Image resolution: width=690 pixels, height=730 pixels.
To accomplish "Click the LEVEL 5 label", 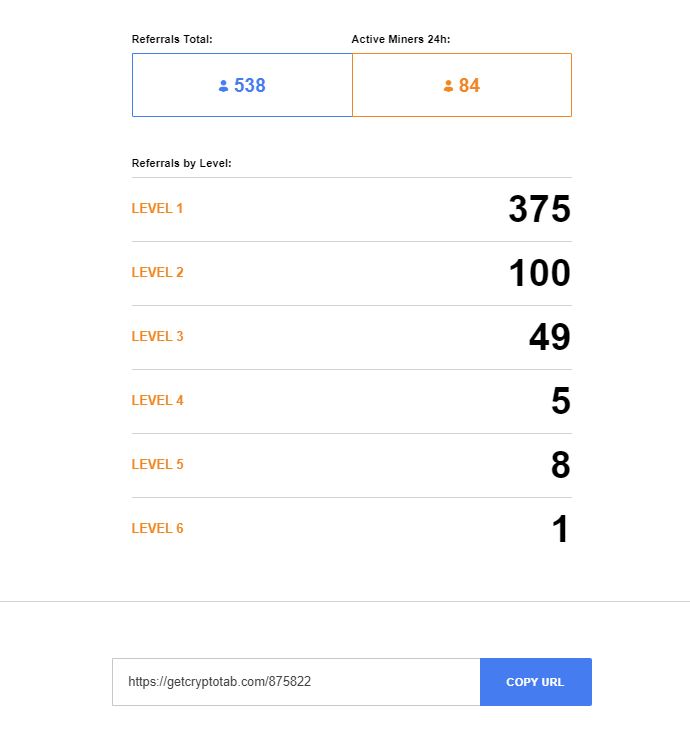I will 158,465.
